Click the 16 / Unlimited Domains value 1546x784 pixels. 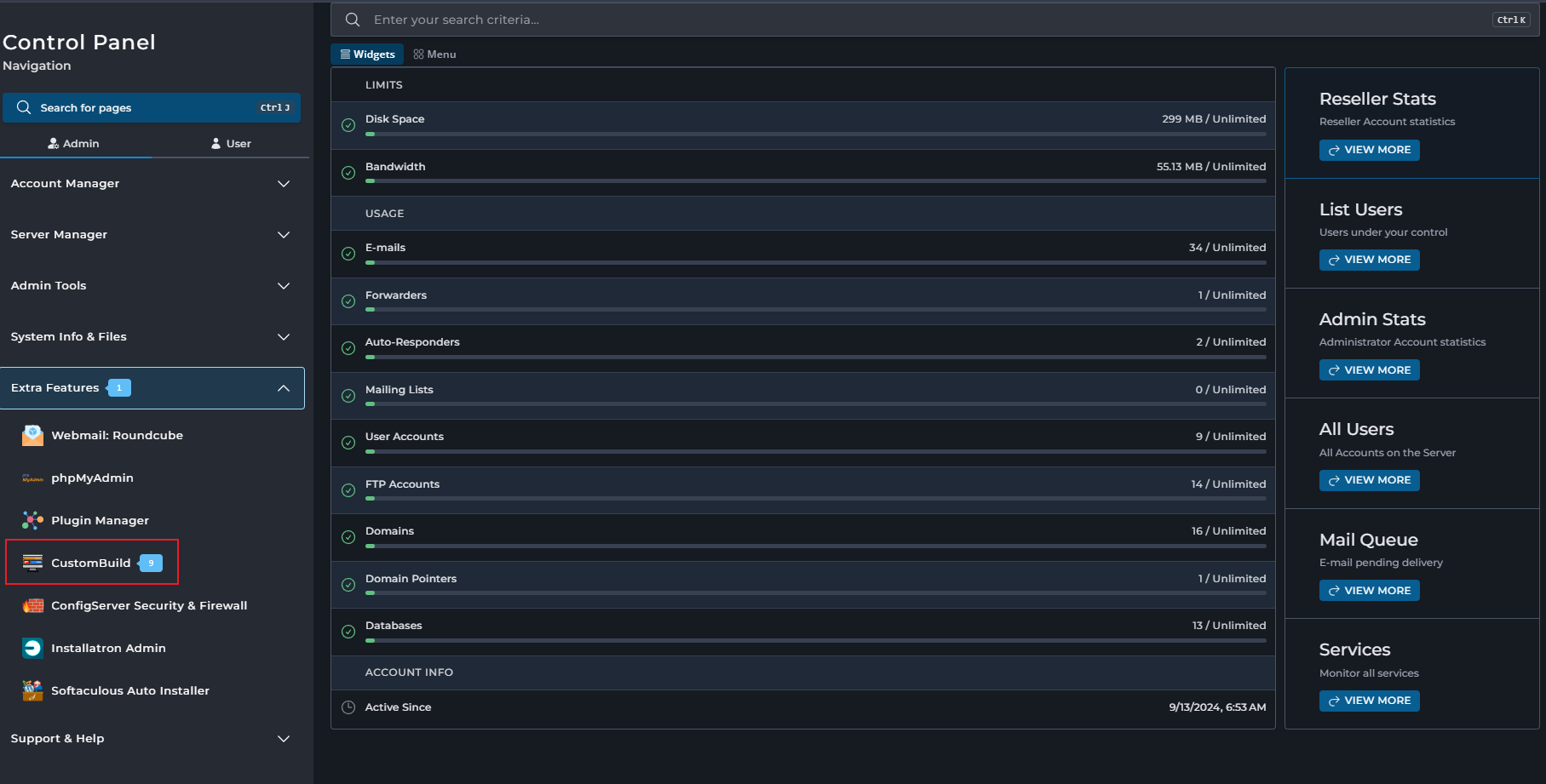[1228, 531]
